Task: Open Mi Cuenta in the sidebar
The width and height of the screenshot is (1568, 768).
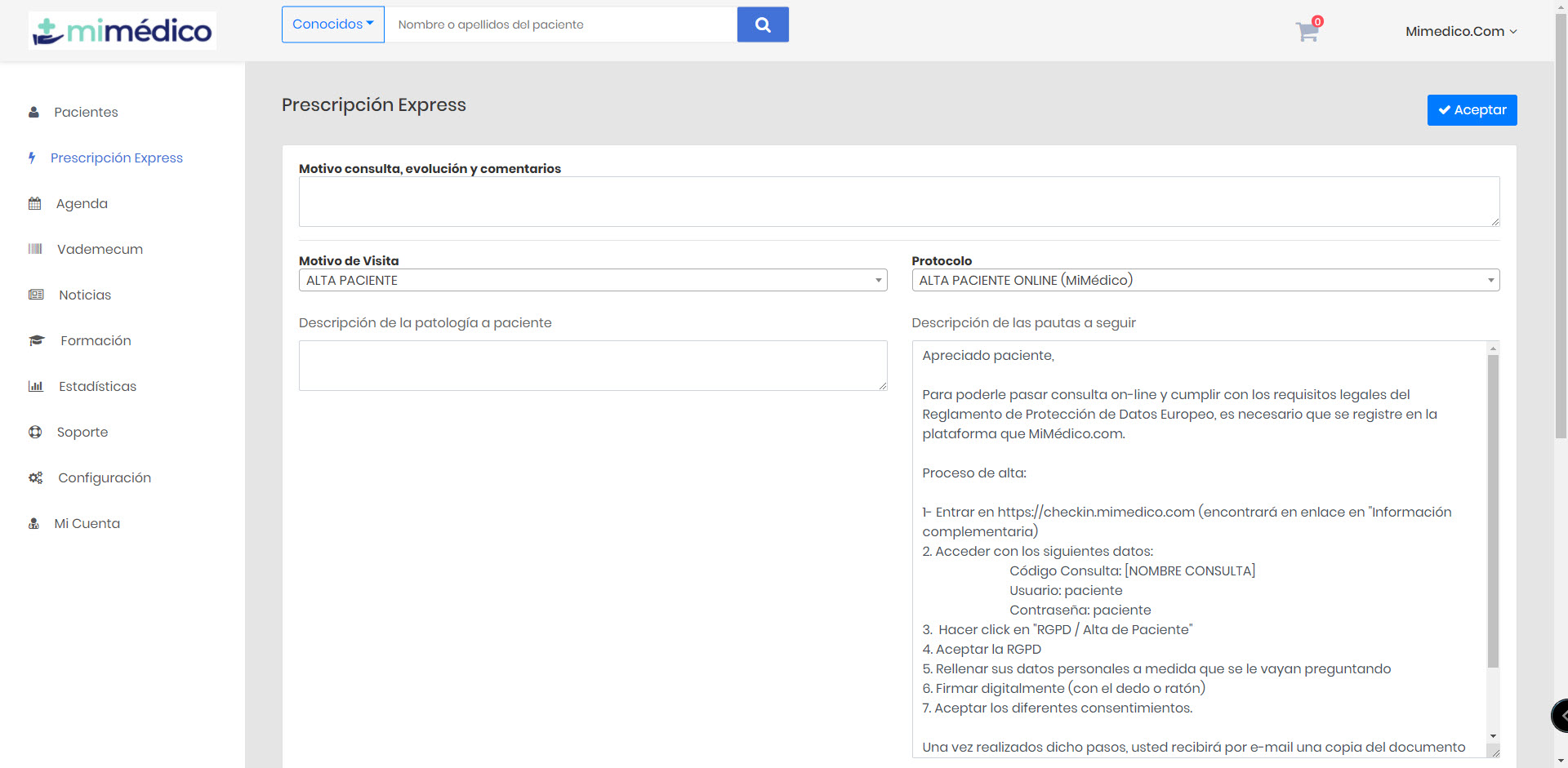Action: [x=87, y=523]
